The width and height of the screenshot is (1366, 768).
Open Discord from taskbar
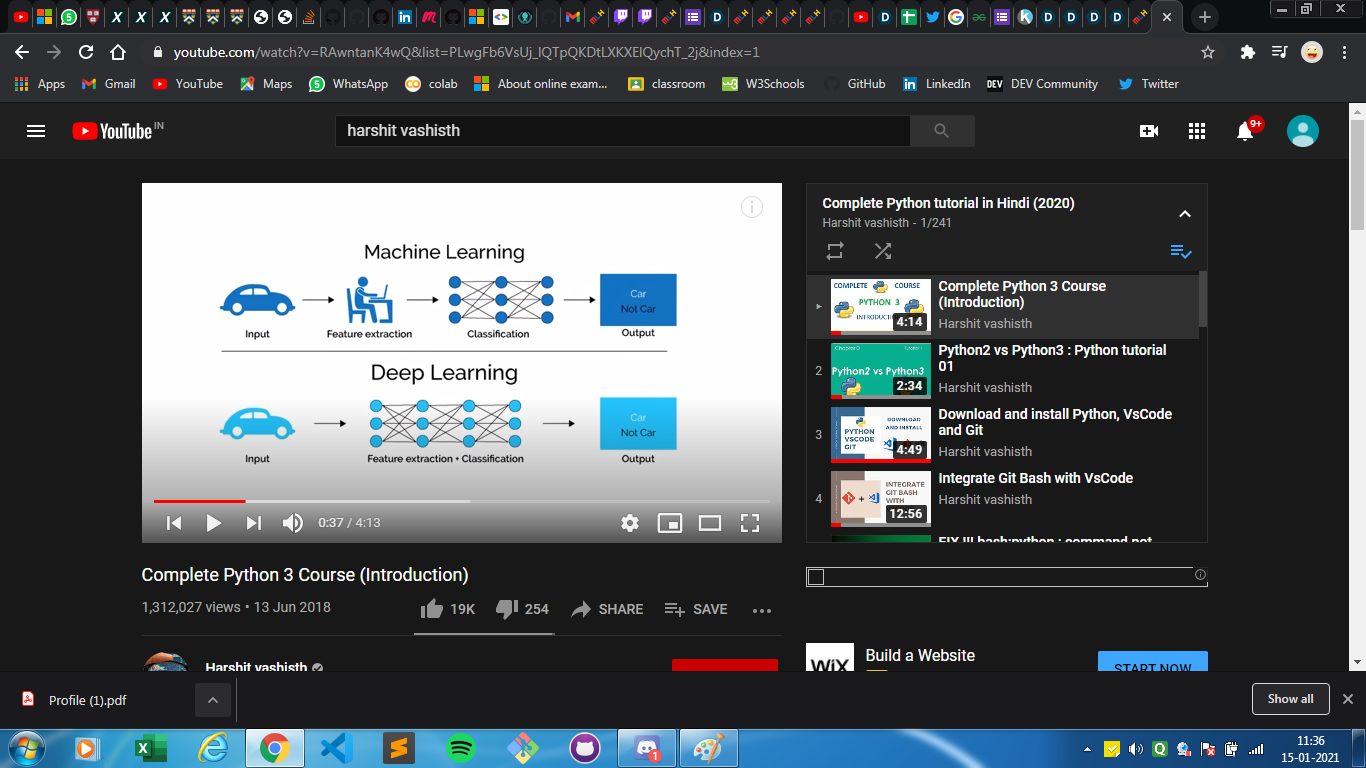645,747
